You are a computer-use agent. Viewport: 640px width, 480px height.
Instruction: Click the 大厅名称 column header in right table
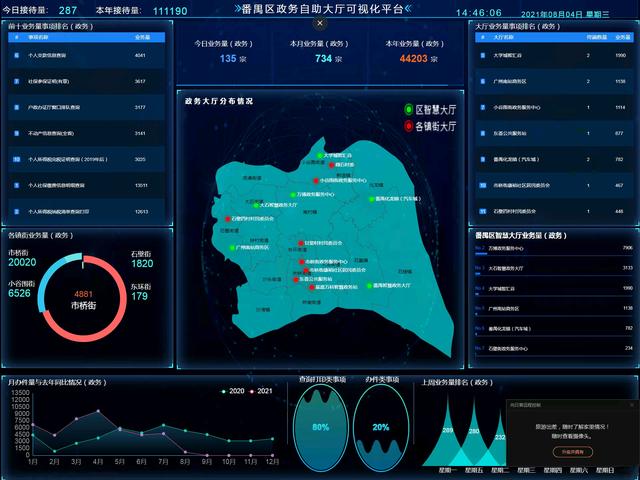503,37
